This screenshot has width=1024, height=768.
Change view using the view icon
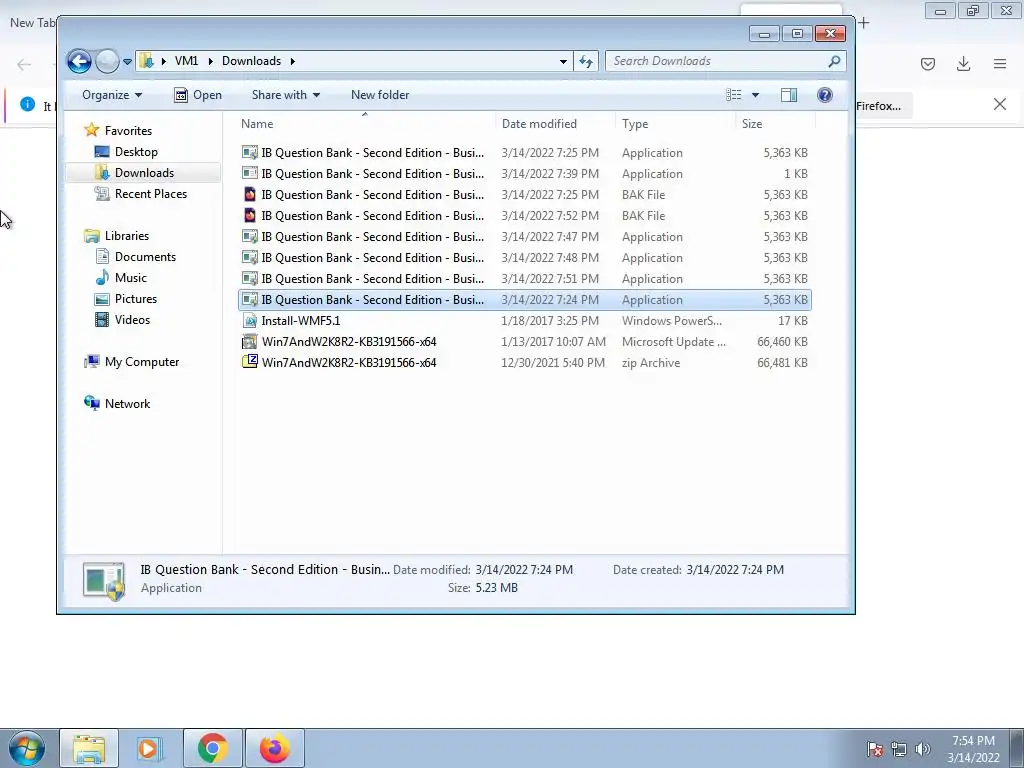[734, 95]
